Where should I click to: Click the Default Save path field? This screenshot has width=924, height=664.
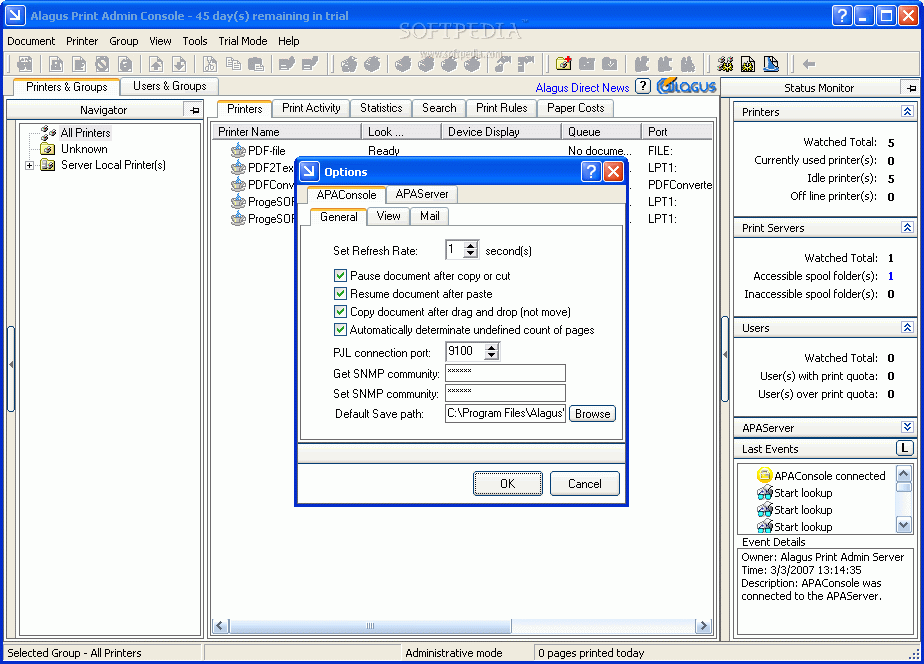coord(505,414)
